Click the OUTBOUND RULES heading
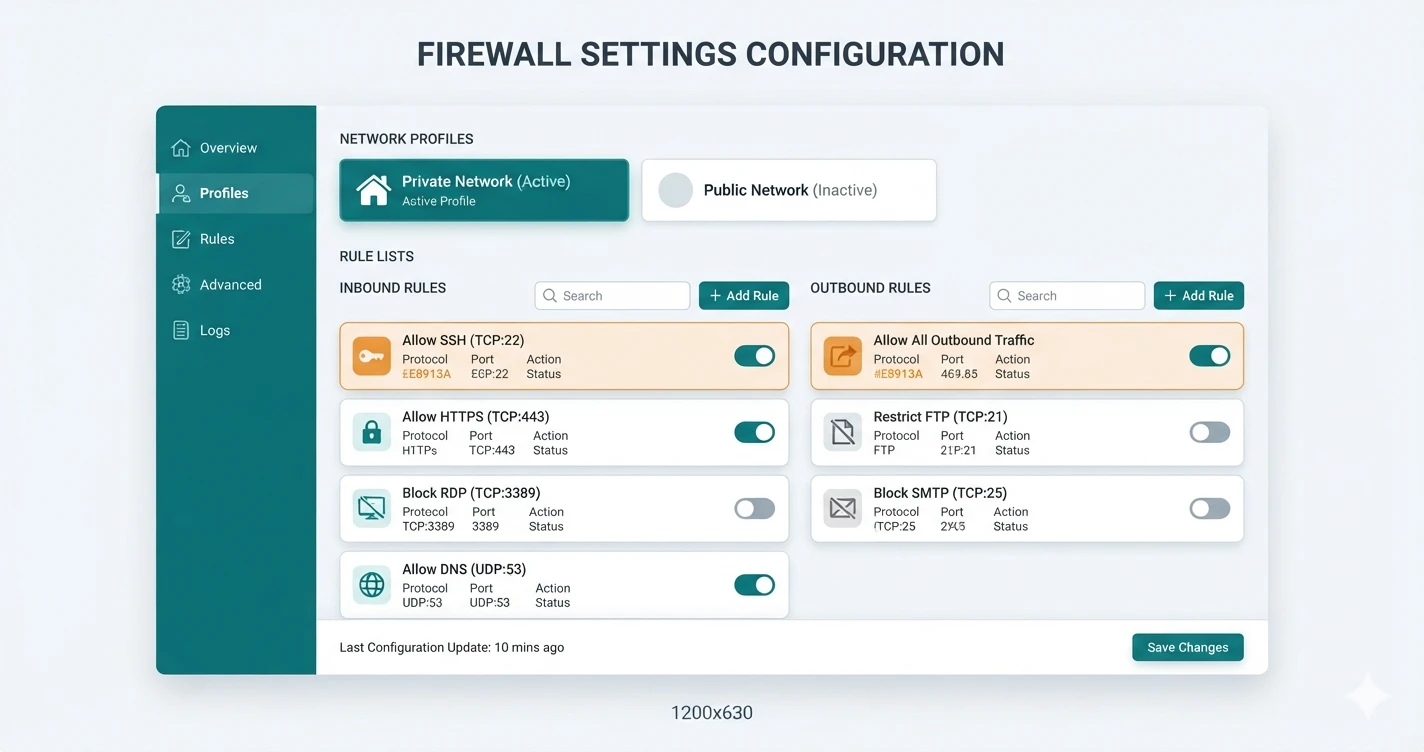 (870, 288)
